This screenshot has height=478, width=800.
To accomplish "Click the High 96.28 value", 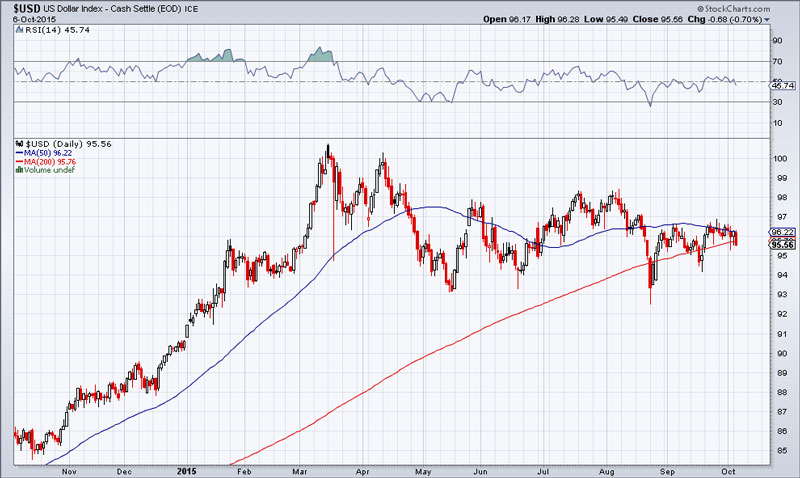I will (558, 19).
